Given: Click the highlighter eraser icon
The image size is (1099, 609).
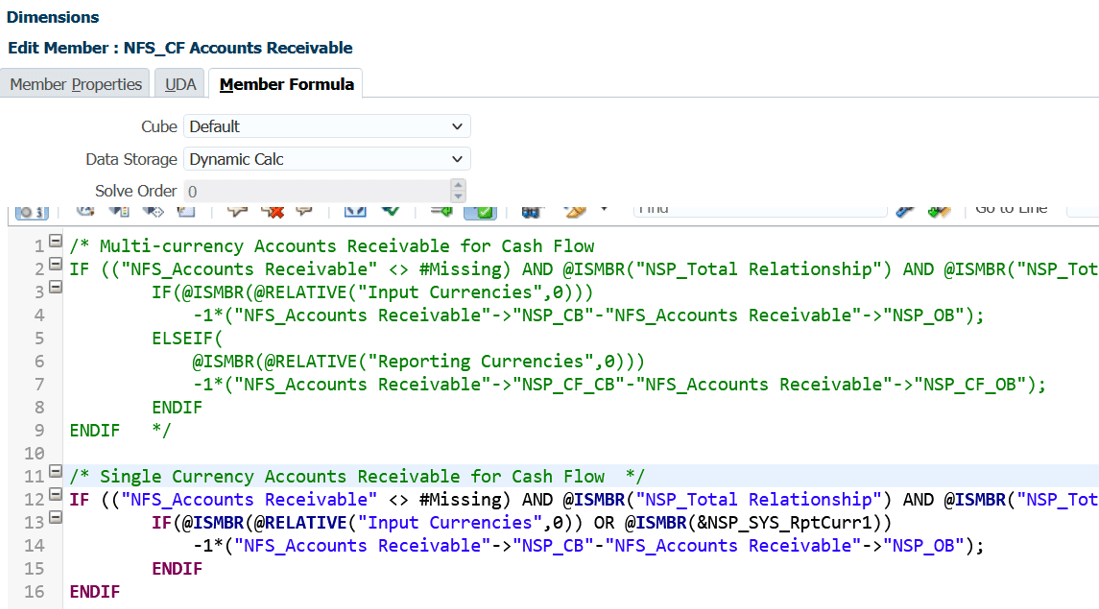Looking at the screenshot, I should click(x=575, y=210).
